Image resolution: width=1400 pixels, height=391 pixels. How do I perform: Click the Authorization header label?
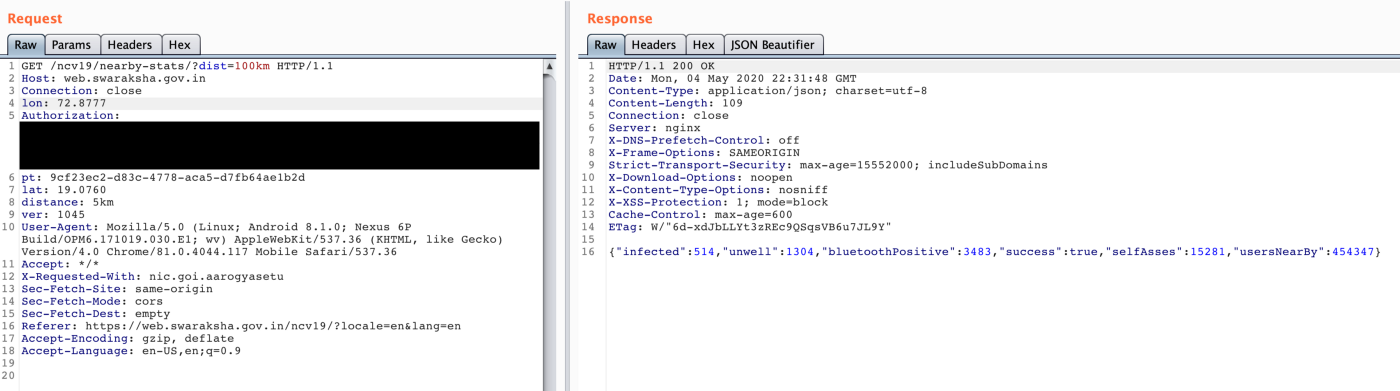coord(70,116)
